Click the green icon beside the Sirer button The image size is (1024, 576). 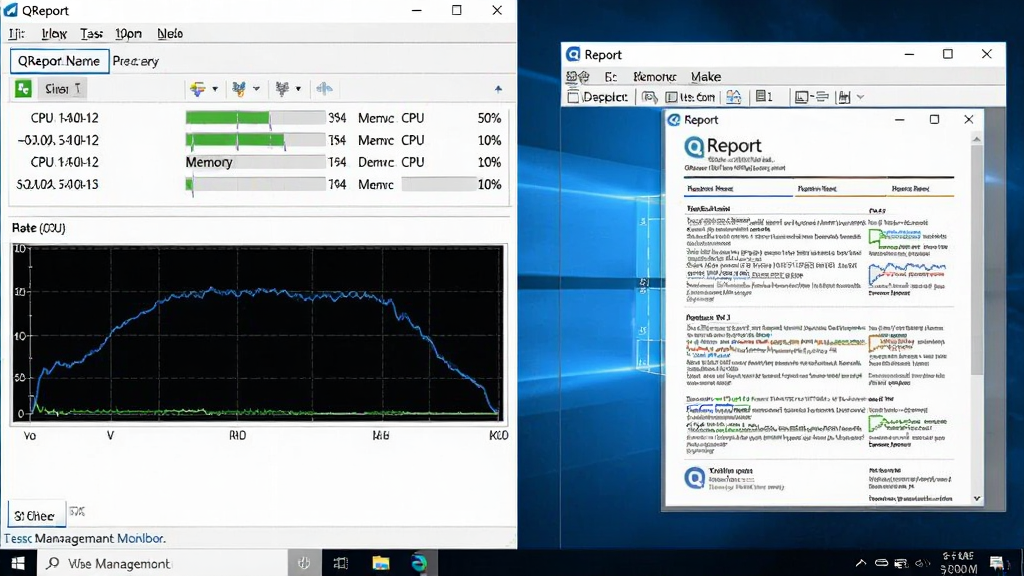[x=24, y=88]
